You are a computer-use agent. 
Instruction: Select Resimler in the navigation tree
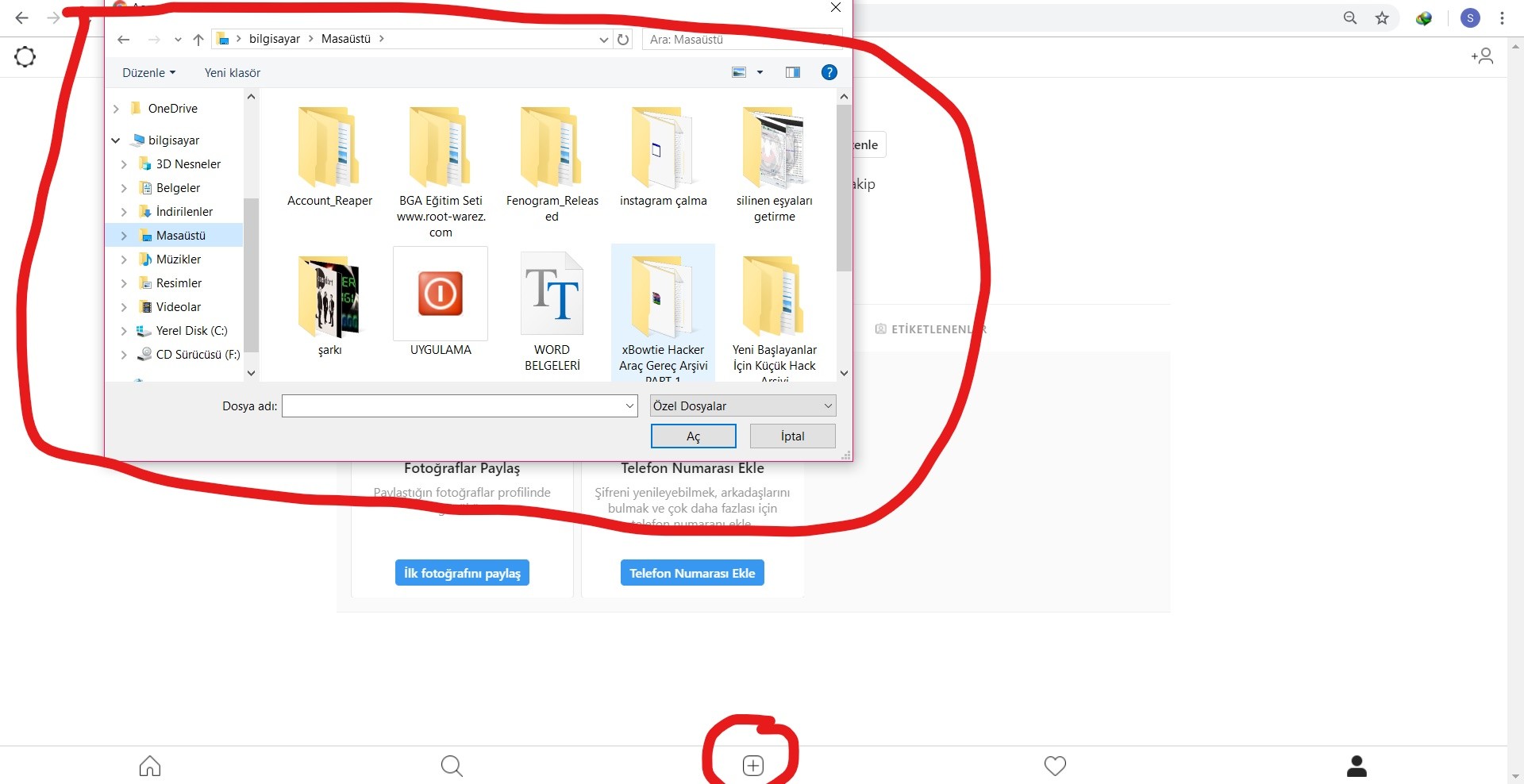click(x=179, y=283)
